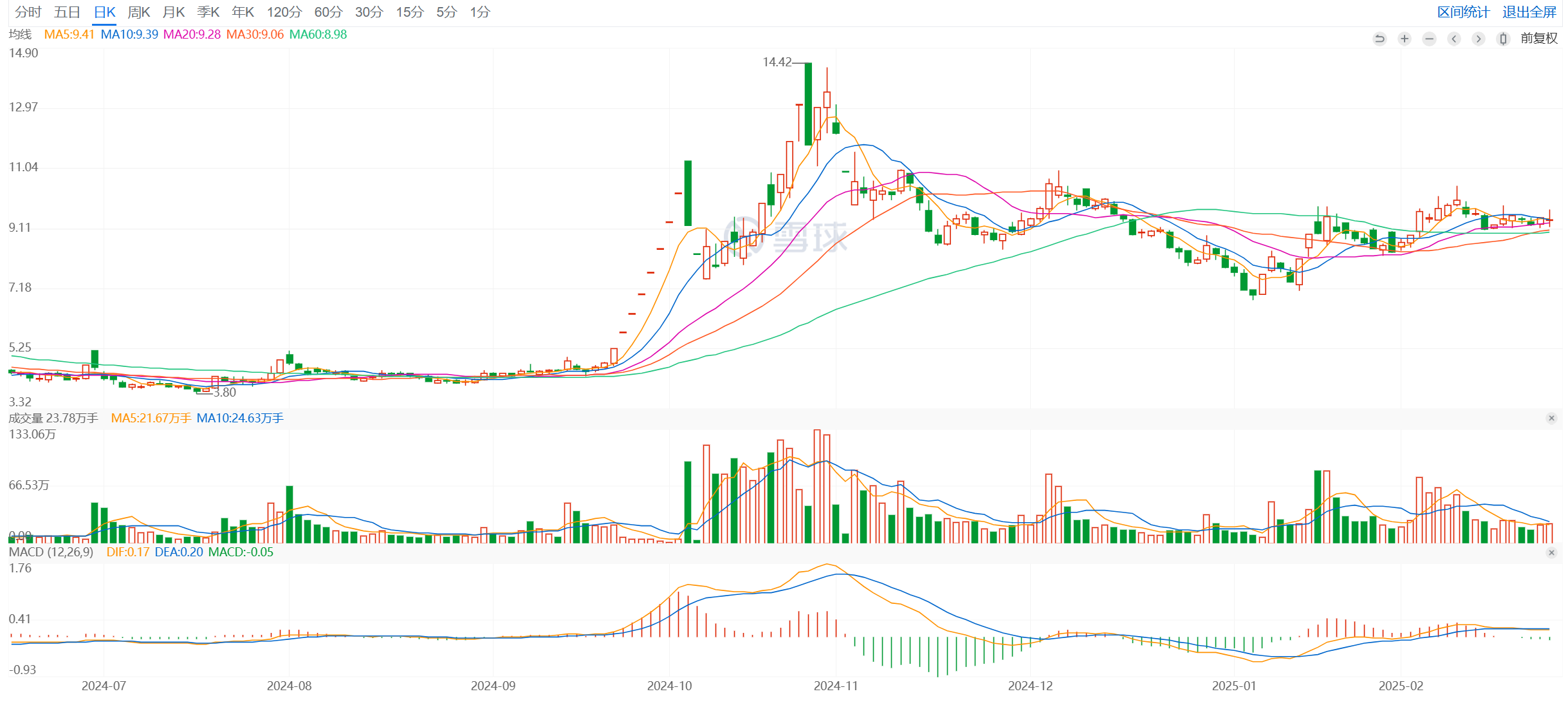Image resolution: width=1568 pixels, height=705 pixels.
Task: Close the MACD indicator panel
Action: point(1551,552)
